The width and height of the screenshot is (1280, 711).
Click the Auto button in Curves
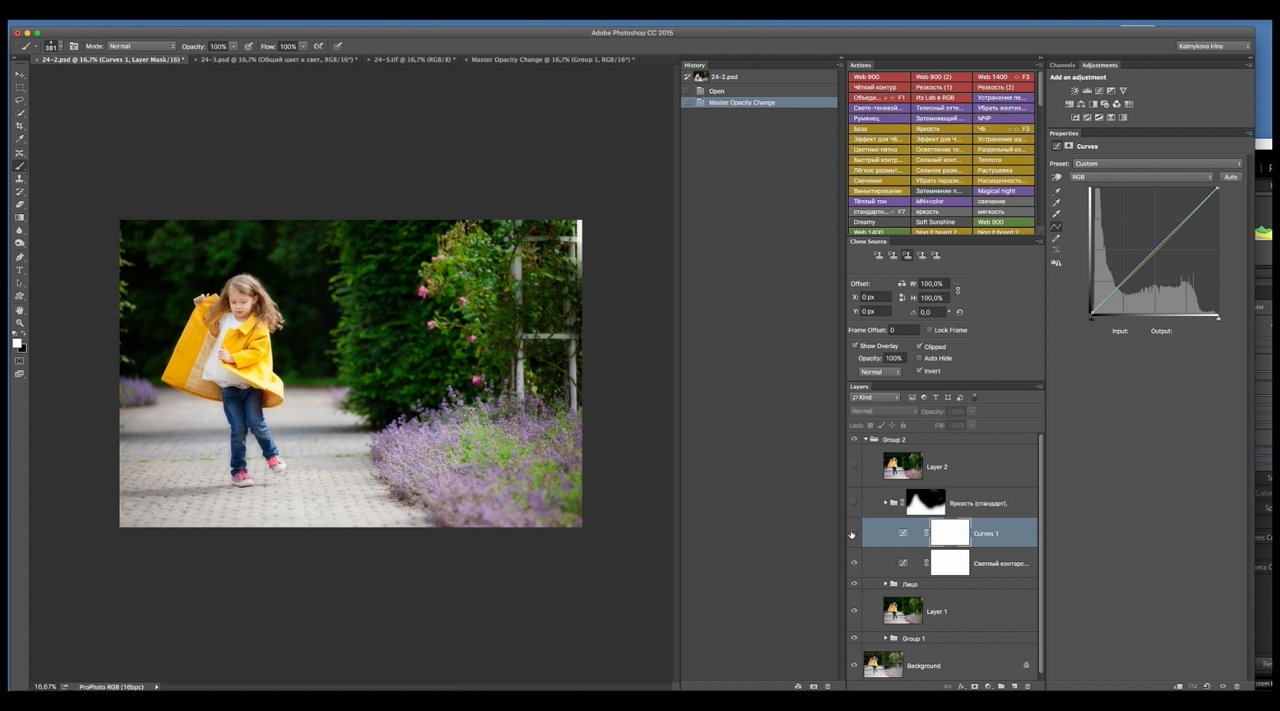point(1230,177)
